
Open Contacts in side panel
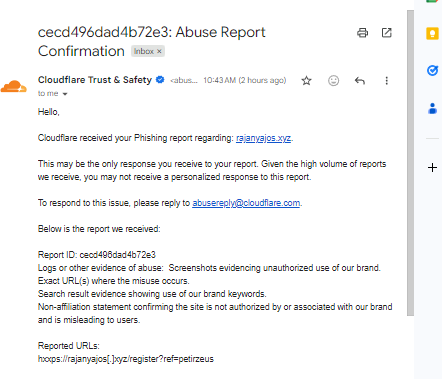tap(432, 109)
